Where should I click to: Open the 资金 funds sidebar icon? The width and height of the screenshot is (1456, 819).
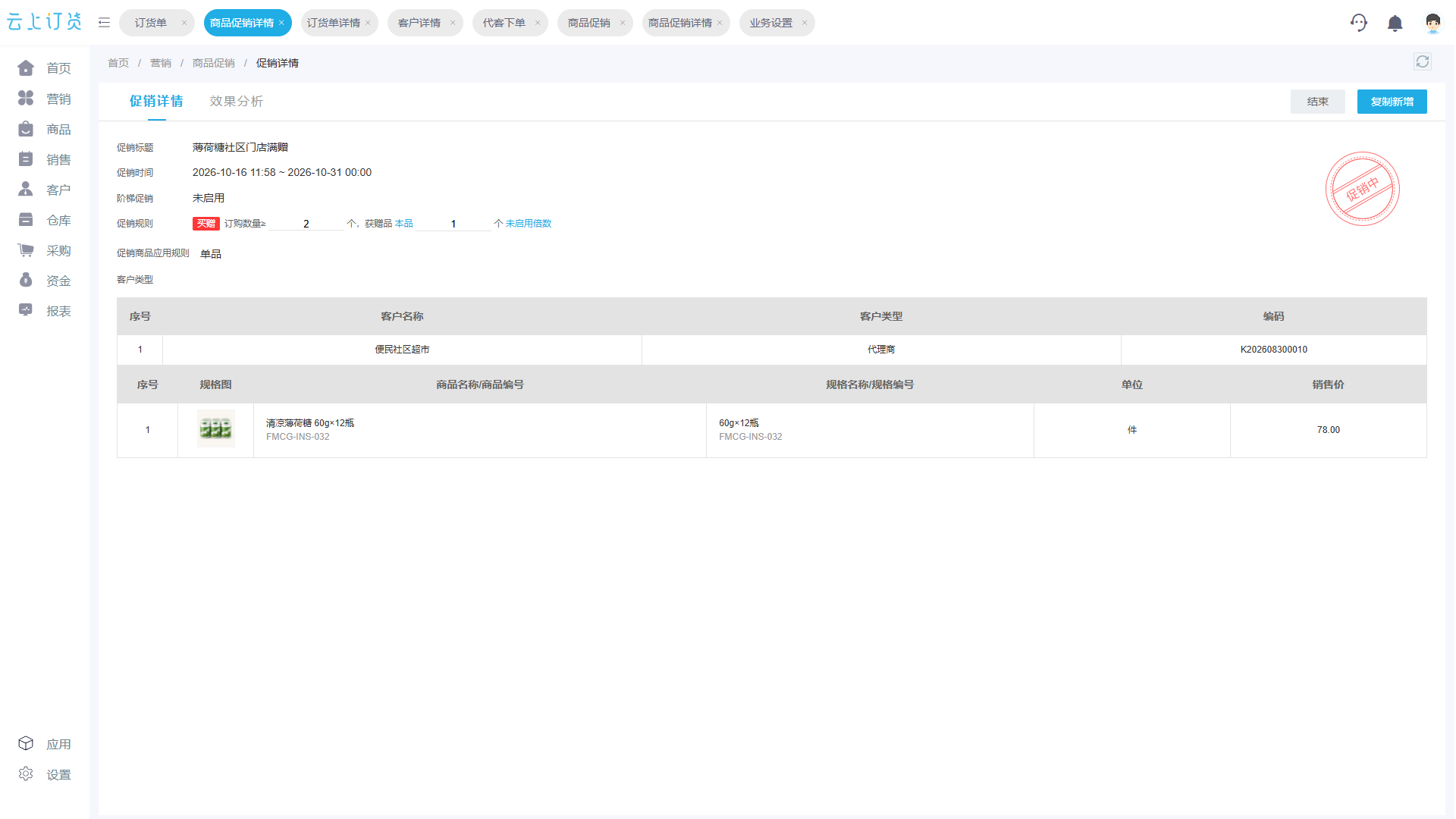pos(26,281)
